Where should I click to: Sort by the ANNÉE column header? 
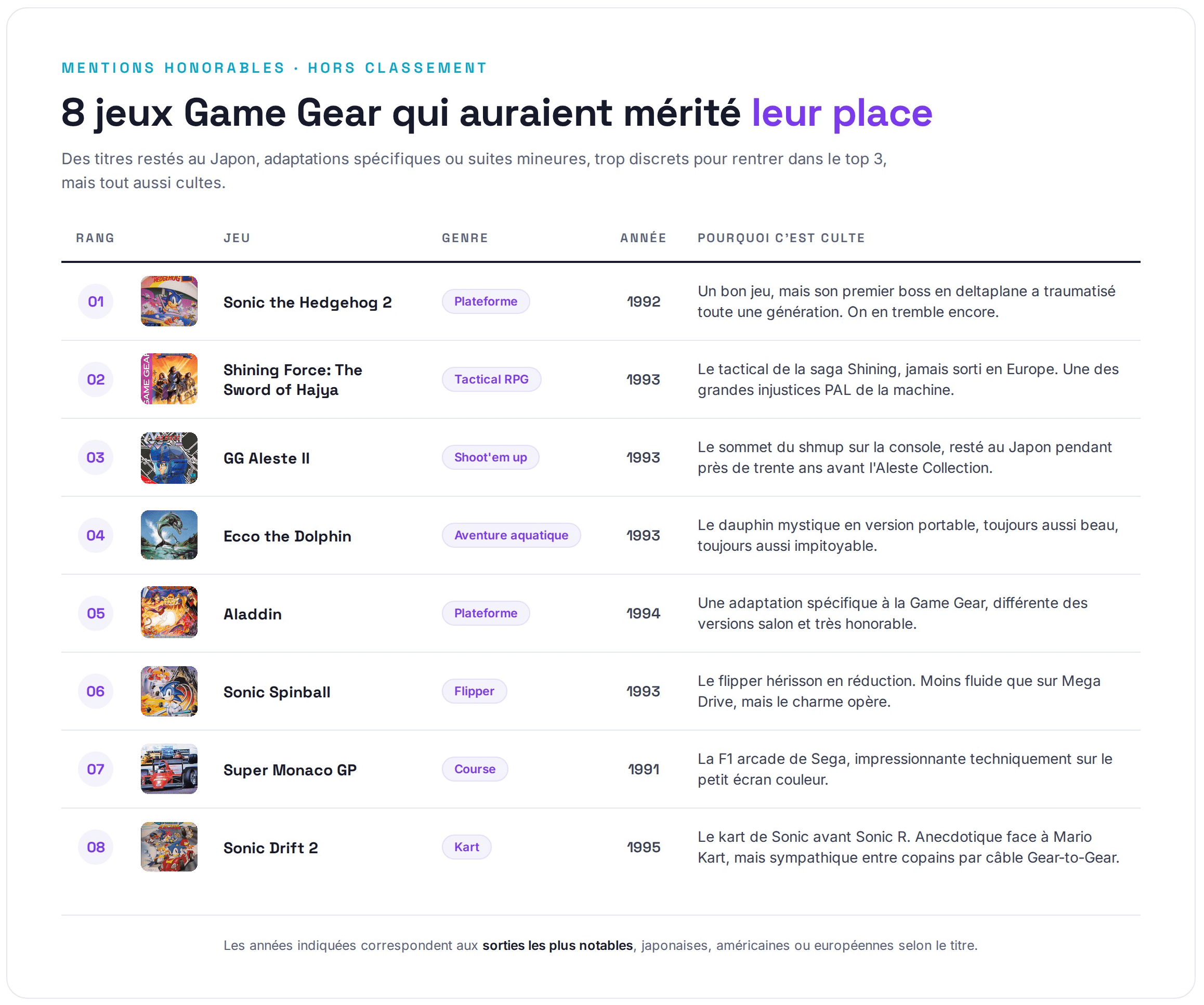pos(643,238)
